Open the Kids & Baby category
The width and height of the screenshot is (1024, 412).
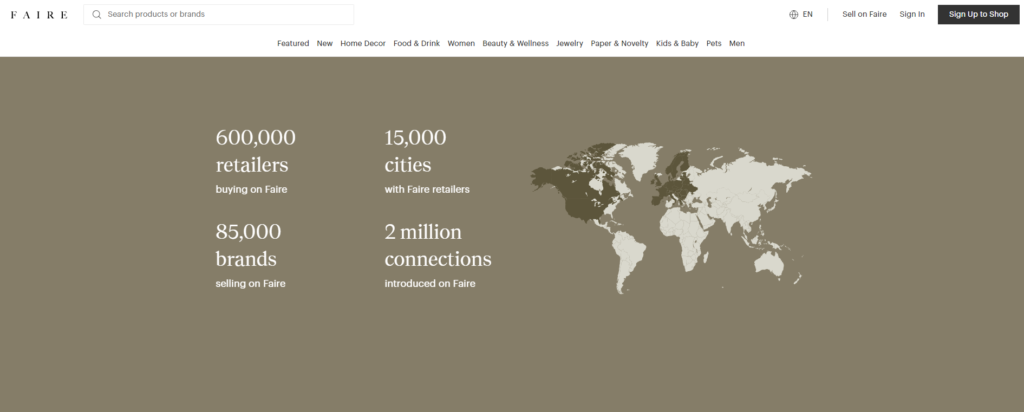point(677,44)
